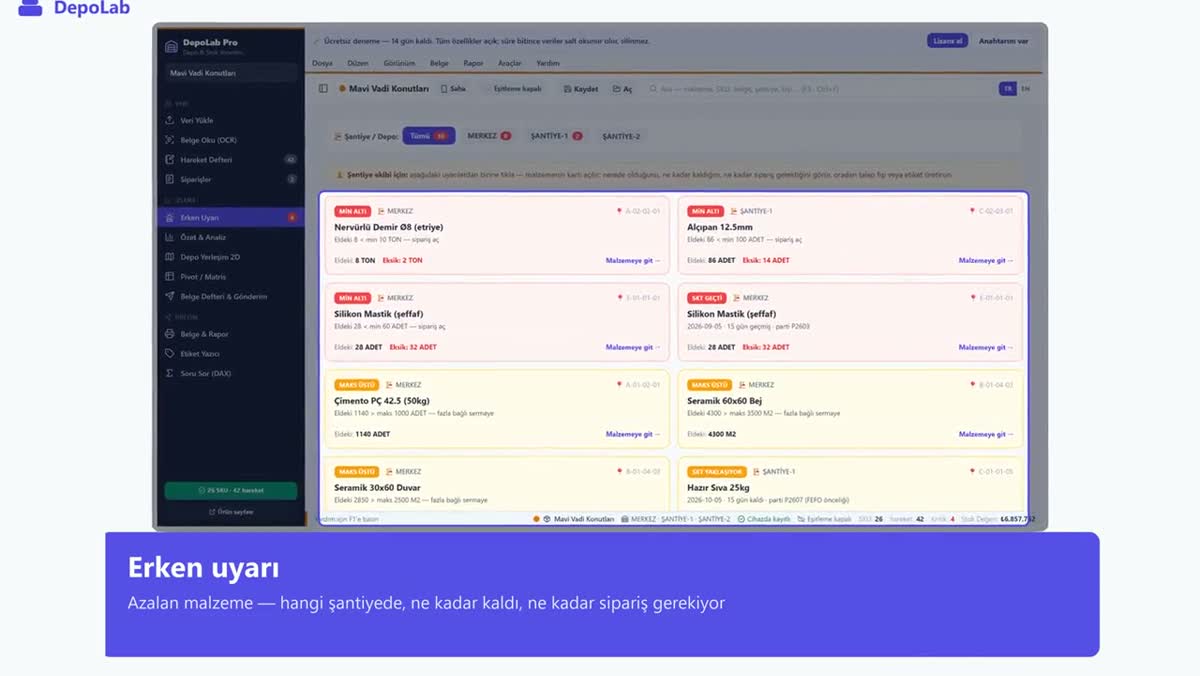The height and width of the screenshot is (676, 1200).
Task: Click Malzemeye git on Çimento PÇ 42.5 card
Action: (x=633, y=434)
